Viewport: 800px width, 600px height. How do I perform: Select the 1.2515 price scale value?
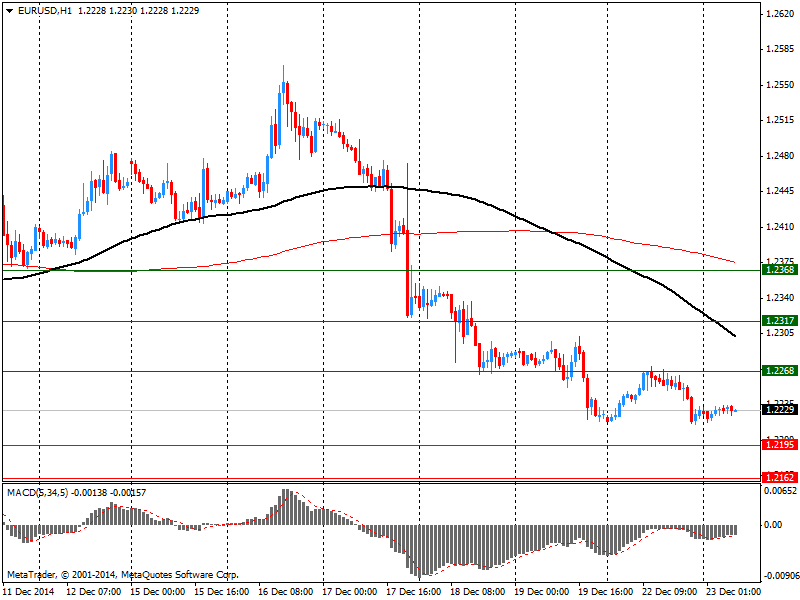coord(781,120)
